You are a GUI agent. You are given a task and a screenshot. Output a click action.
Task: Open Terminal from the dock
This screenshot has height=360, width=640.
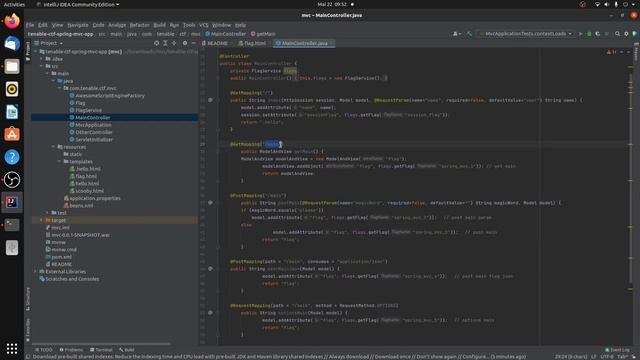[12, 225]
